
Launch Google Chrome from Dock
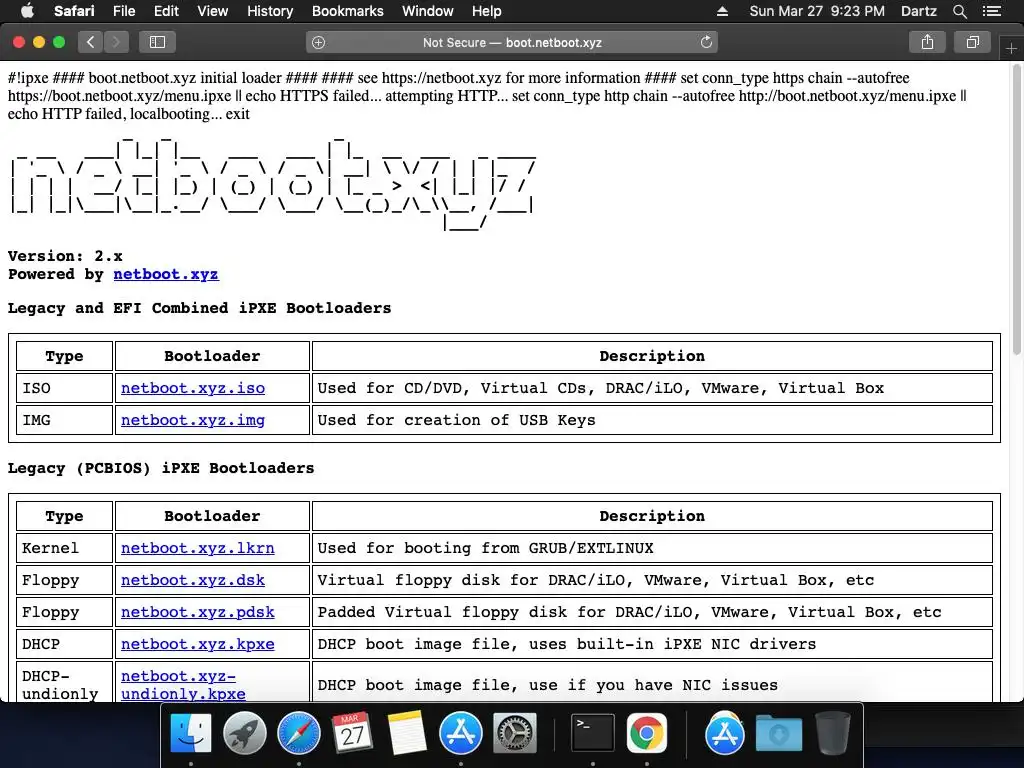point(647,733)
